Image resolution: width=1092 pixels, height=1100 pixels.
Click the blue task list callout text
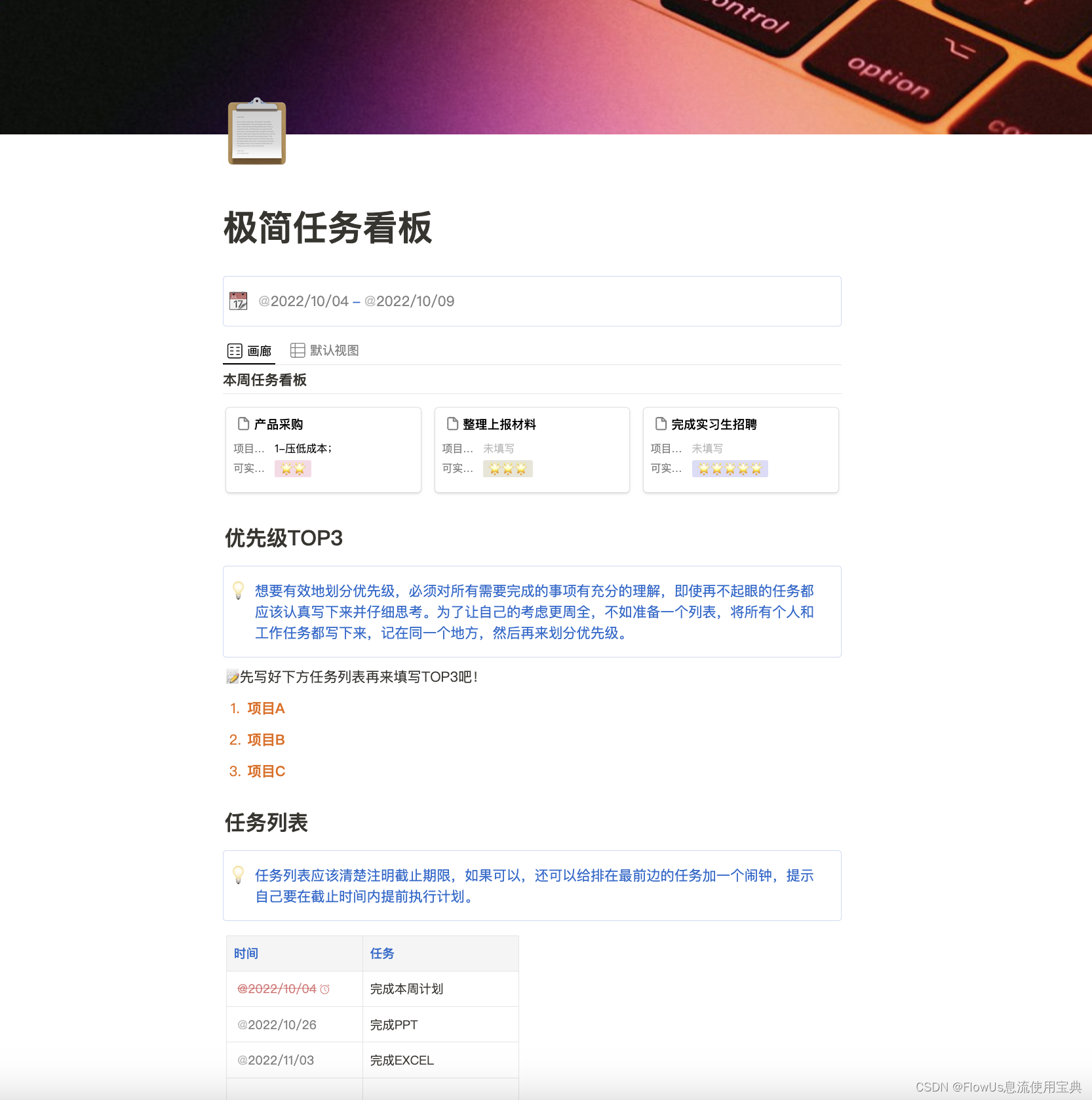coord(534,886)
